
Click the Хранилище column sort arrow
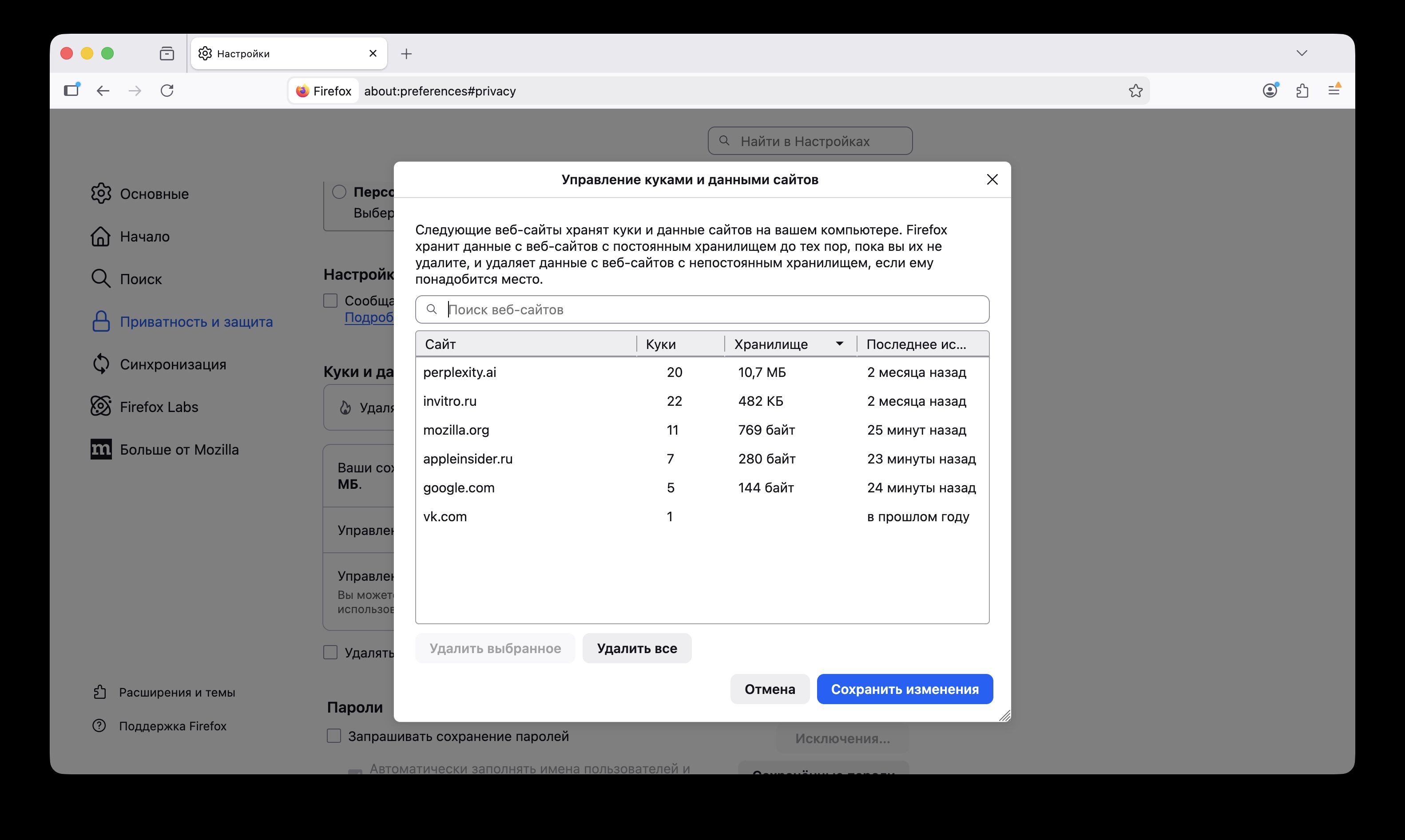839,343
